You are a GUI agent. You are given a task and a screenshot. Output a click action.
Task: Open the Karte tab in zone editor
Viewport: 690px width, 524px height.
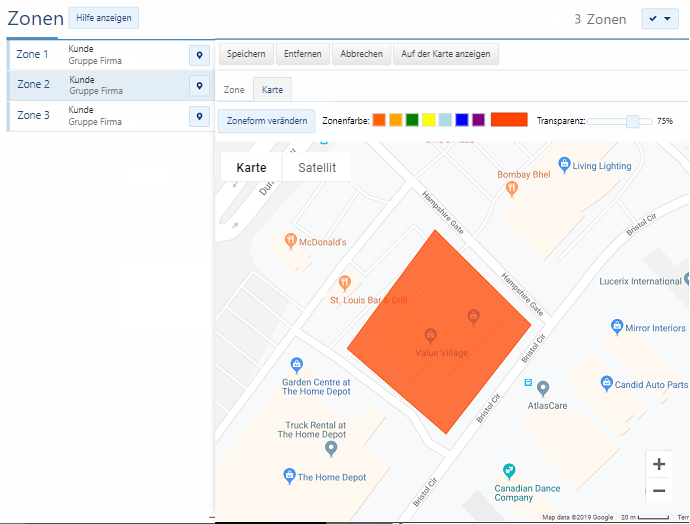point(272,90)
